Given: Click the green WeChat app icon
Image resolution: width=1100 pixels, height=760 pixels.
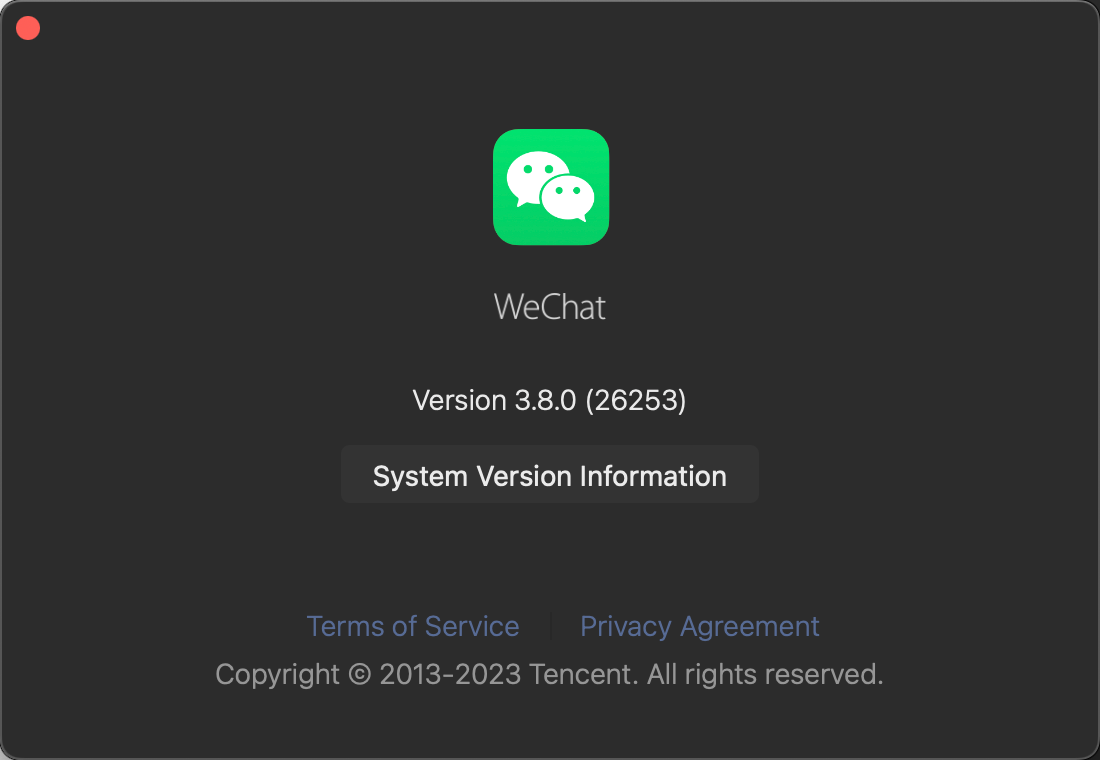Looking at the screenshot, I should 551,187.
